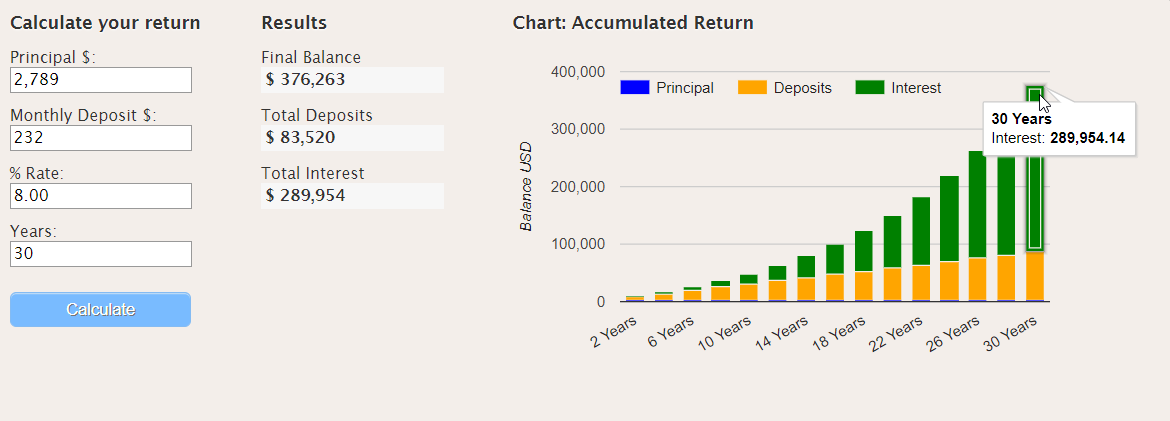
Task: Select the Monthly Deposit $ field
Action: (x=101, y=138)
